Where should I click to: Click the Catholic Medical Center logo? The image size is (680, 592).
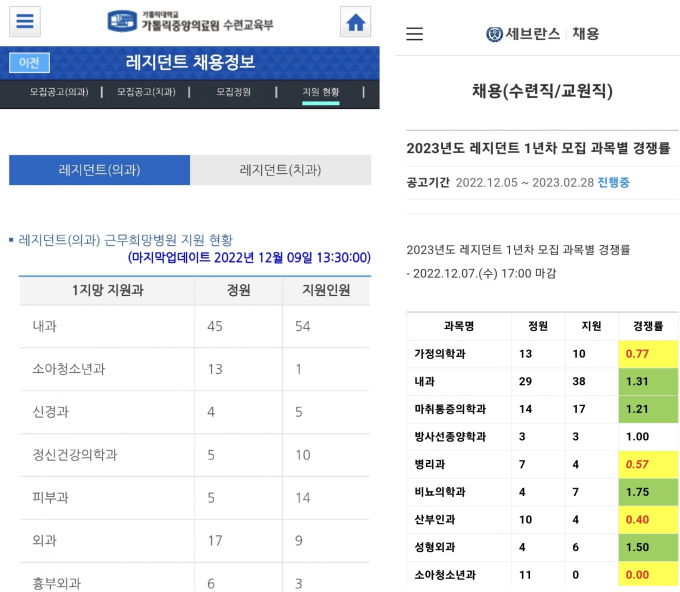click(x=190, y=21)
